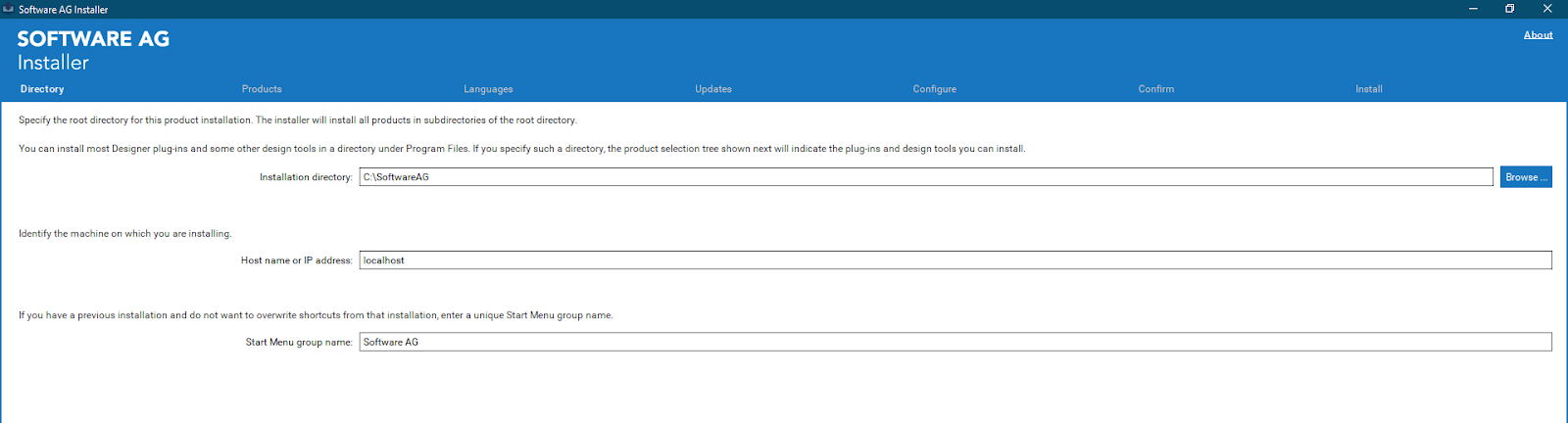The image size is (1568, 423).
Task: Restore down the installer window
Action: click(1510, 9)
